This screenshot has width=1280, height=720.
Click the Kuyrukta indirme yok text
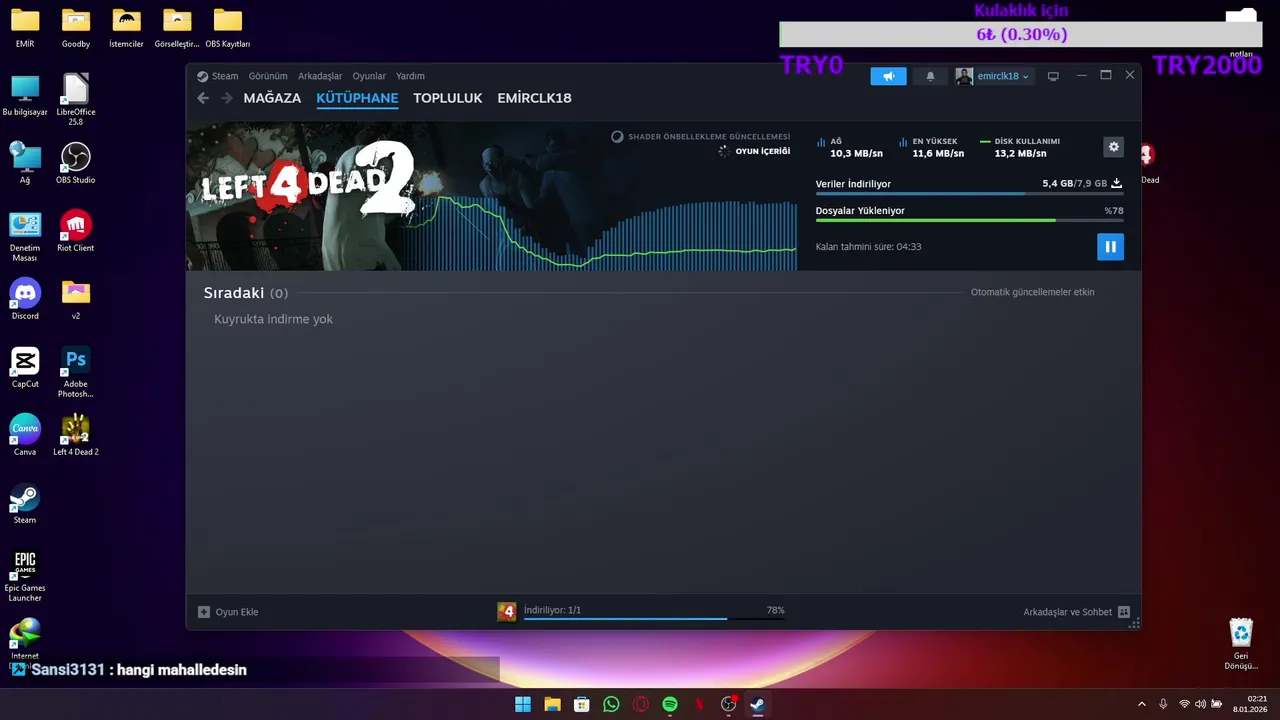tap(273, 319)
